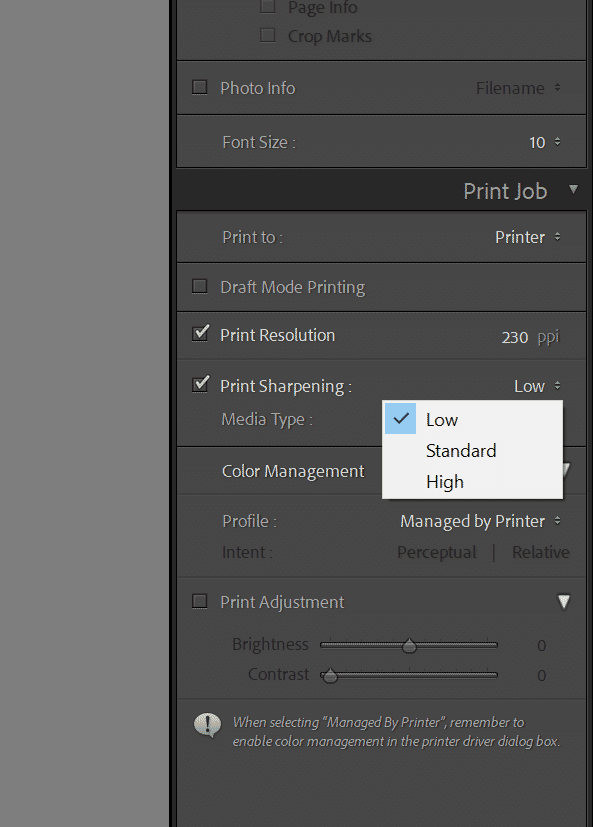
Task: Select the Perceptual rendering intent
Action: pyautogui.click(x=436, y=551)
